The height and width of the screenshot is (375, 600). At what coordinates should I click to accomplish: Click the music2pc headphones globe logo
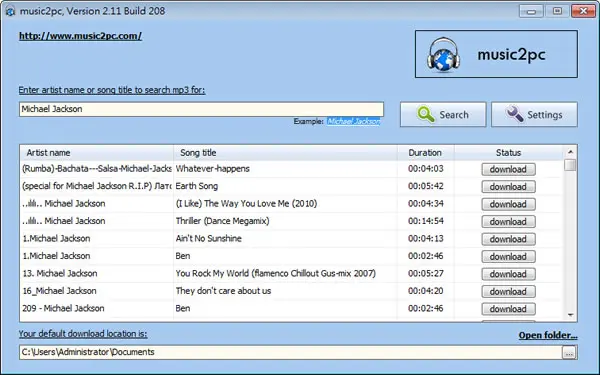pyautogui.click(x=443, y=54)
